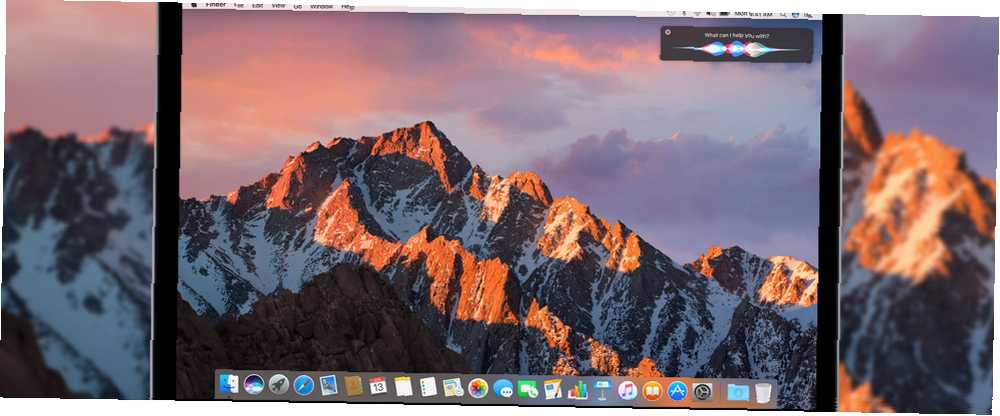The width and height of the screenshot is (1000, 416).
Task: Open Contacts brown book icon in Dock
Action: click(x=353, y=385)
